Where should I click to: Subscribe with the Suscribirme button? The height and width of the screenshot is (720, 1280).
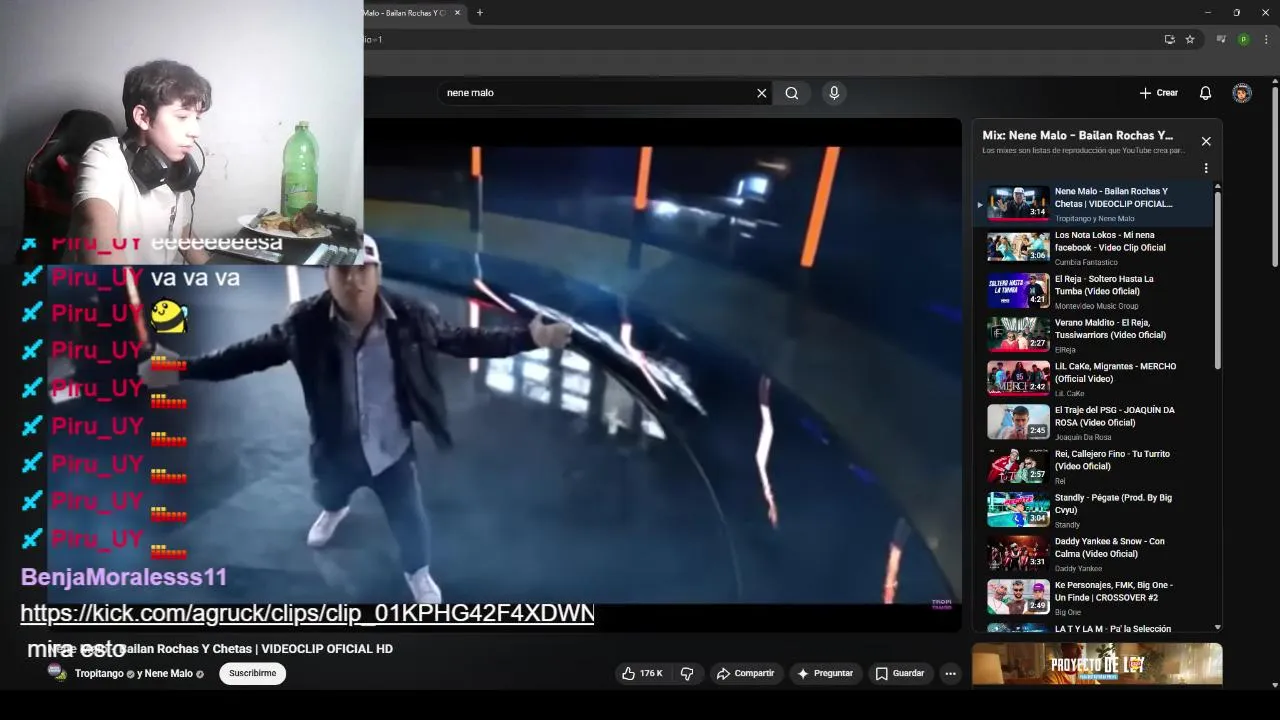[x=253, y=674]
